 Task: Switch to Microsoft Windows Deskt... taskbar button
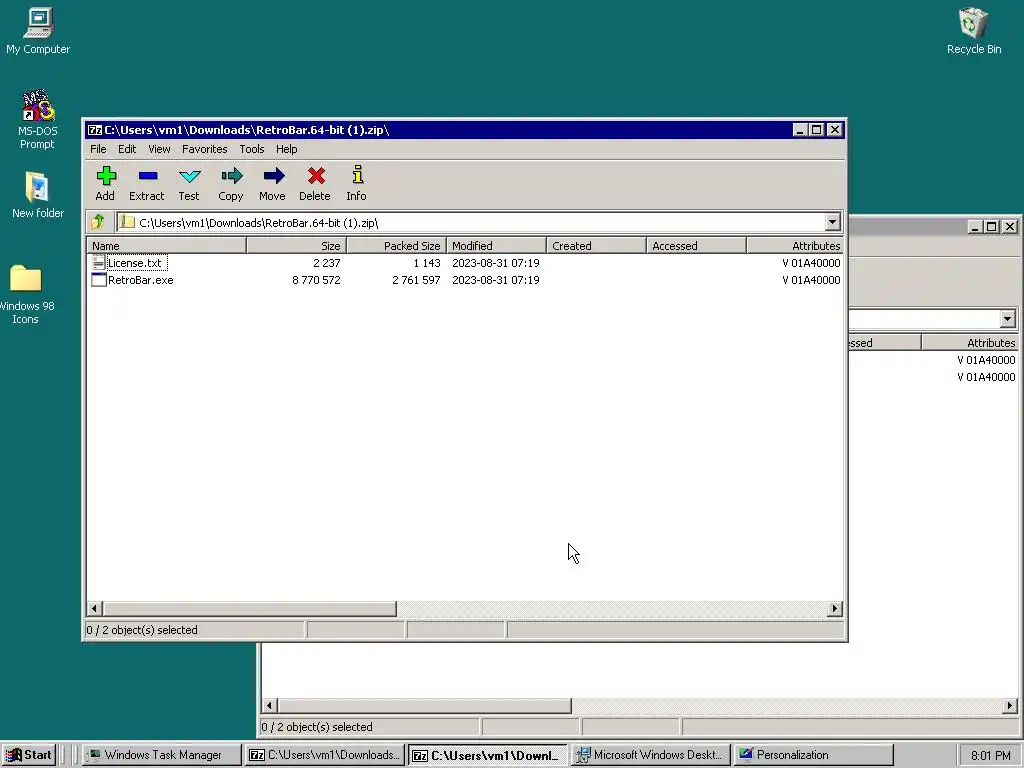point(651,755)
